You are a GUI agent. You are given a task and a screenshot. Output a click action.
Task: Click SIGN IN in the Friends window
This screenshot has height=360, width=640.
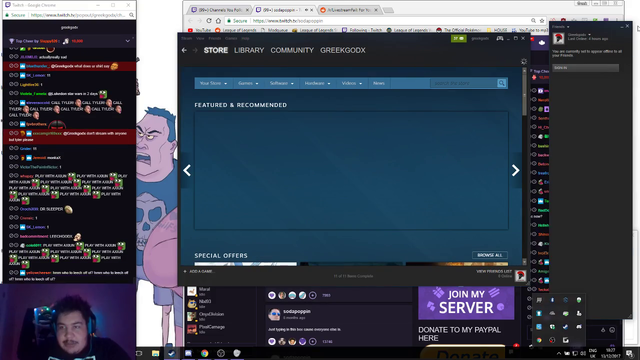click(x=585, y=68)
